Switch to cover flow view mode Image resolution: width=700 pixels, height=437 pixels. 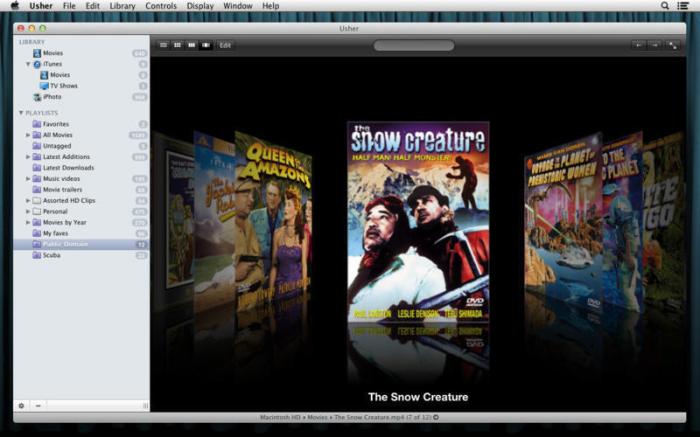click(x=206, y=45)
